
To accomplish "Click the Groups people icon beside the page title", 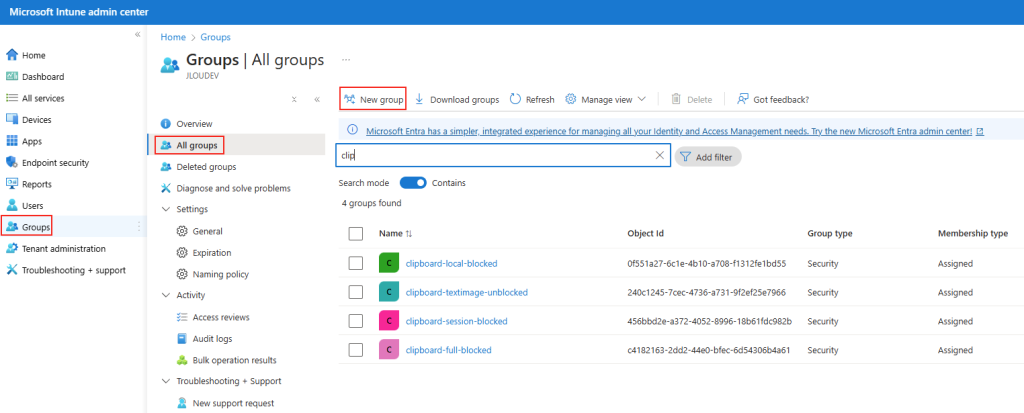I will [x=170, y=65].
